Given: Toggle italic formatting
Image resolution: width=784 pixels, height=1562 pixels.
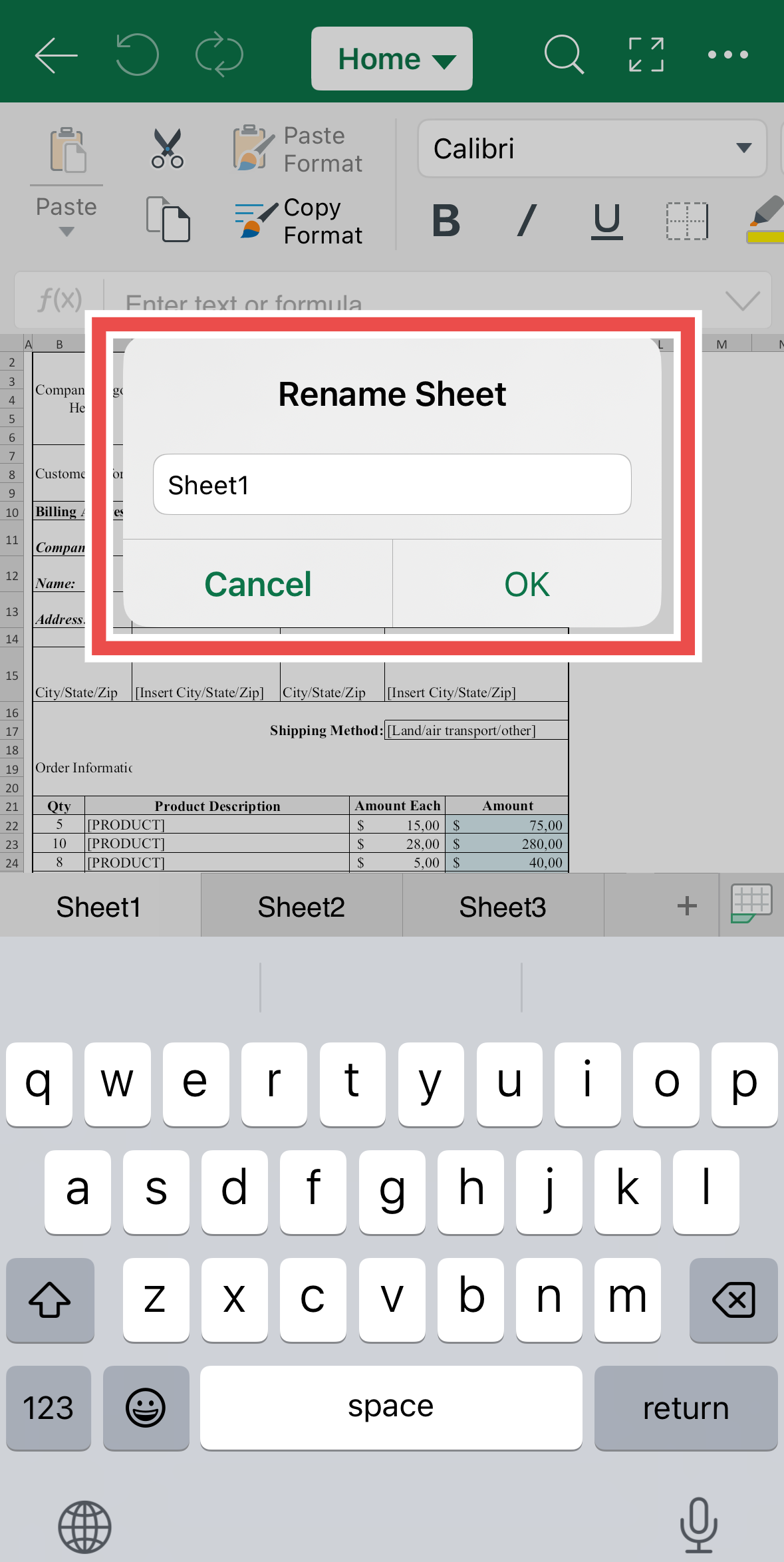Looking at the screenshot, I should tap(527, 221).
